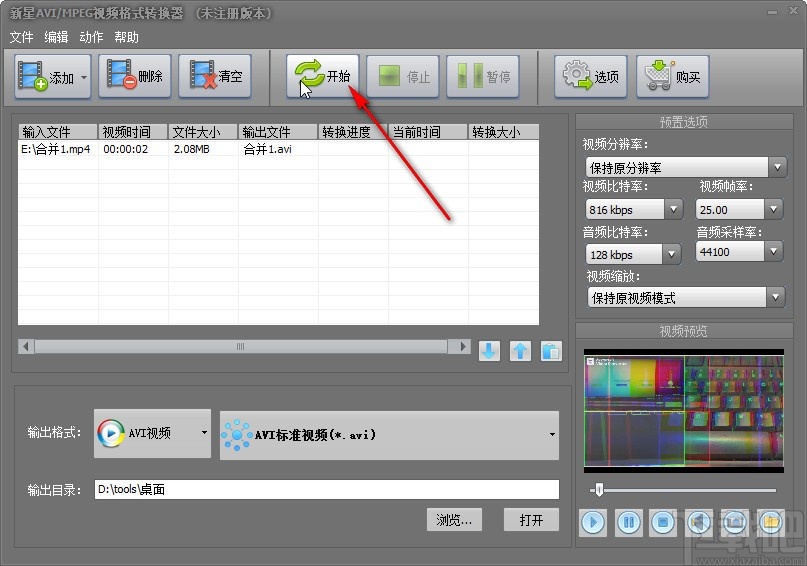Minimize the converter window

pyautogui.click(x=773, y=12)
